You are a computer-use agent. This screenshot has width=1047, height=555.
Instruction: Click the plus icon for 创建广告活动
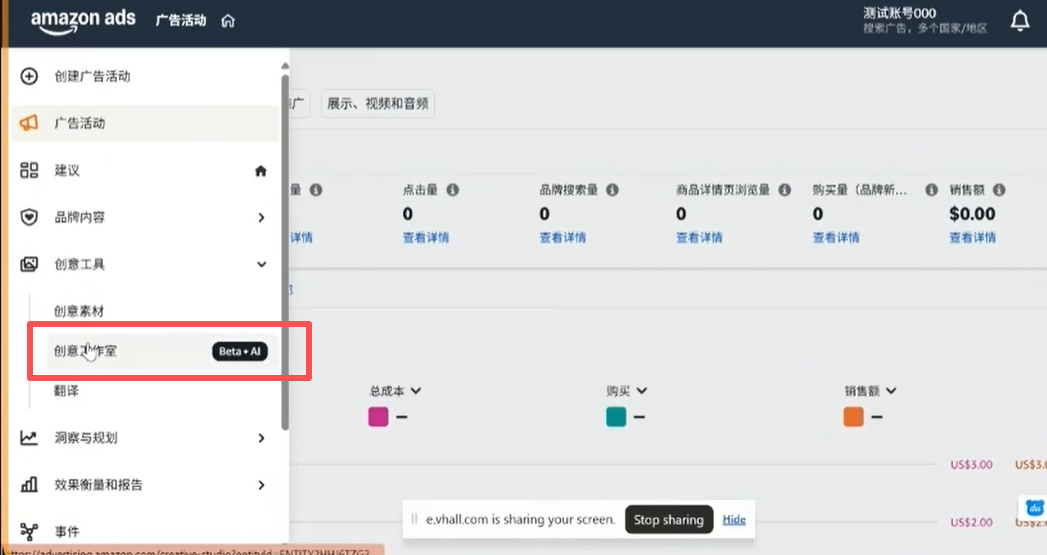[x=29, y=76]
